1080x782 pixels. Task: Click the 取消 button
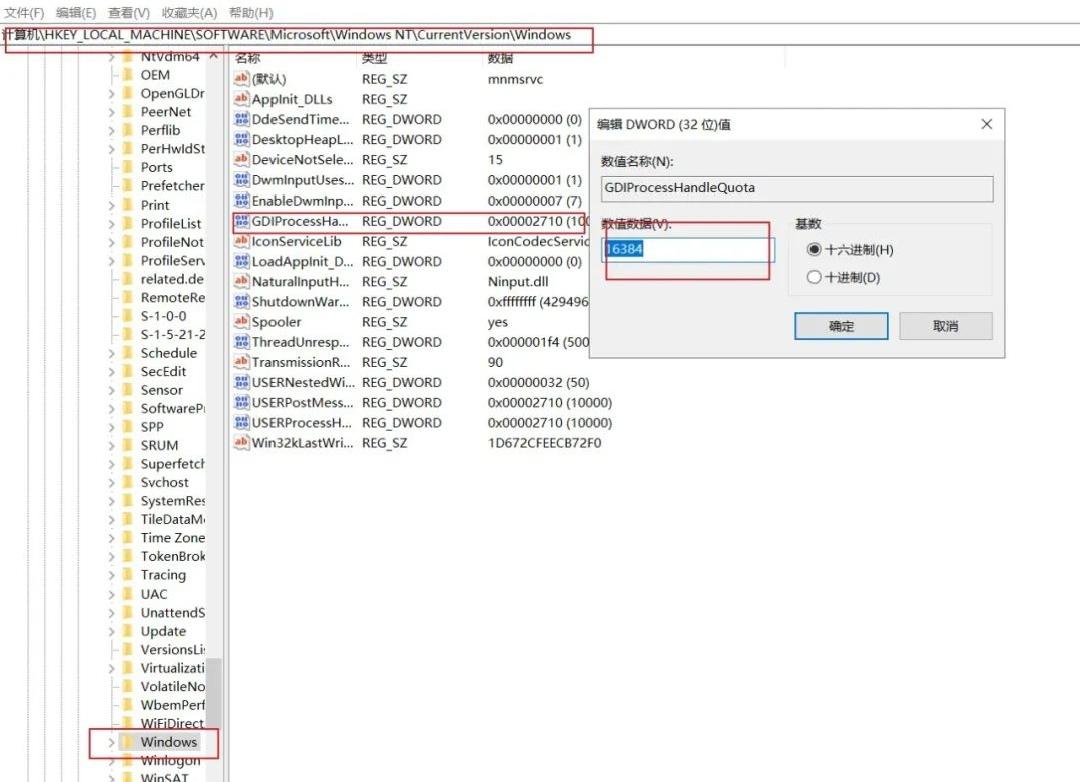click(946, 326)
